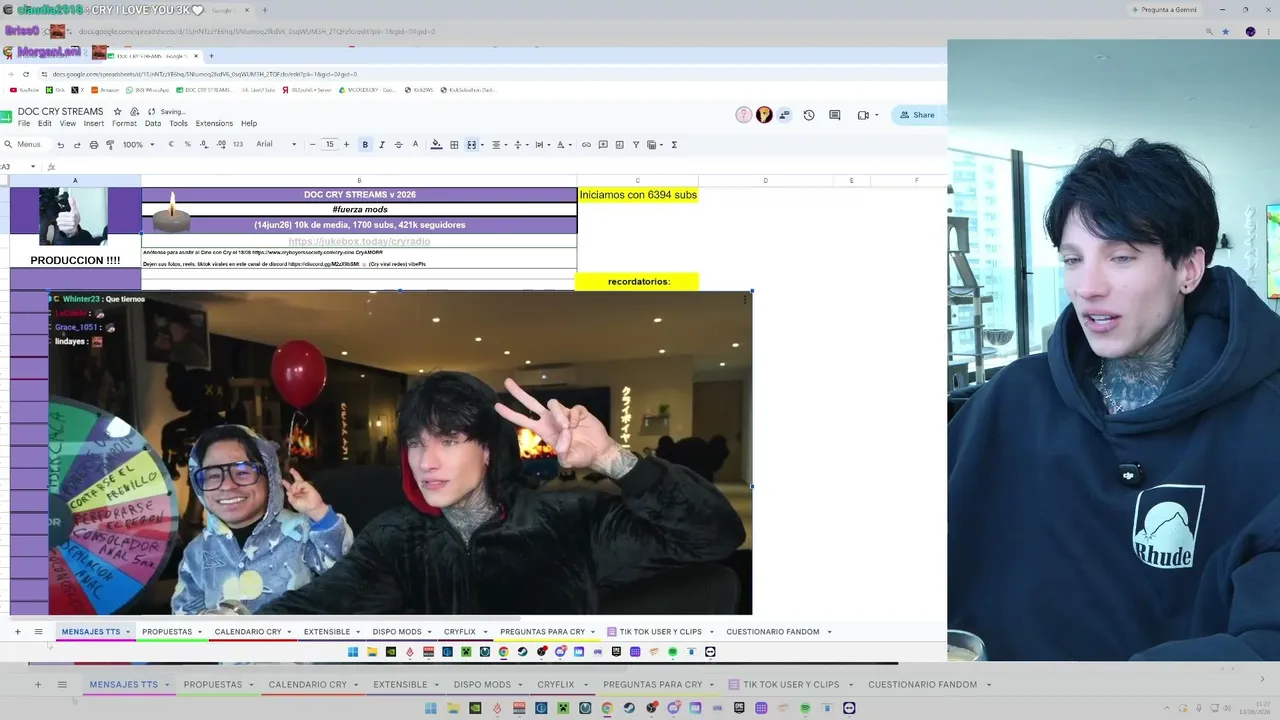Open the File menu

coord(24,124)
